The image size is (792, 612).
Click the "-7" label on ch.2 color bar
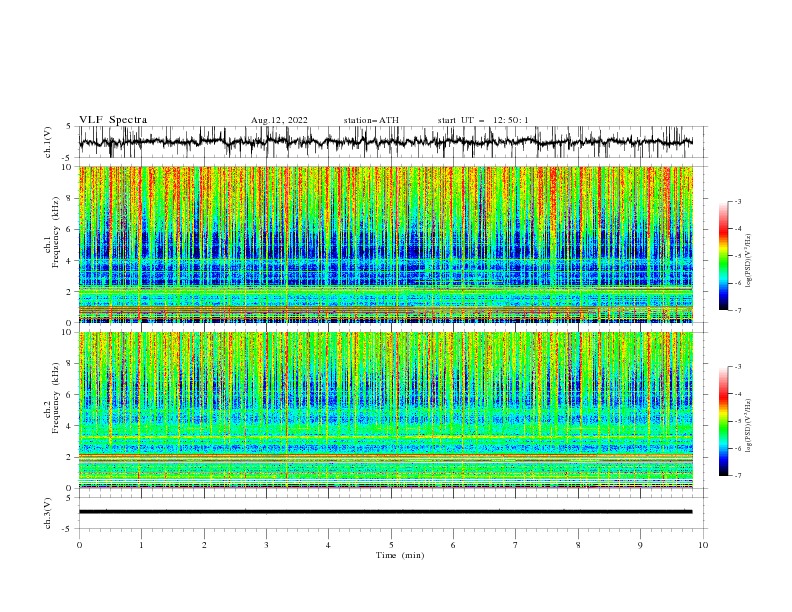point(738,476)
